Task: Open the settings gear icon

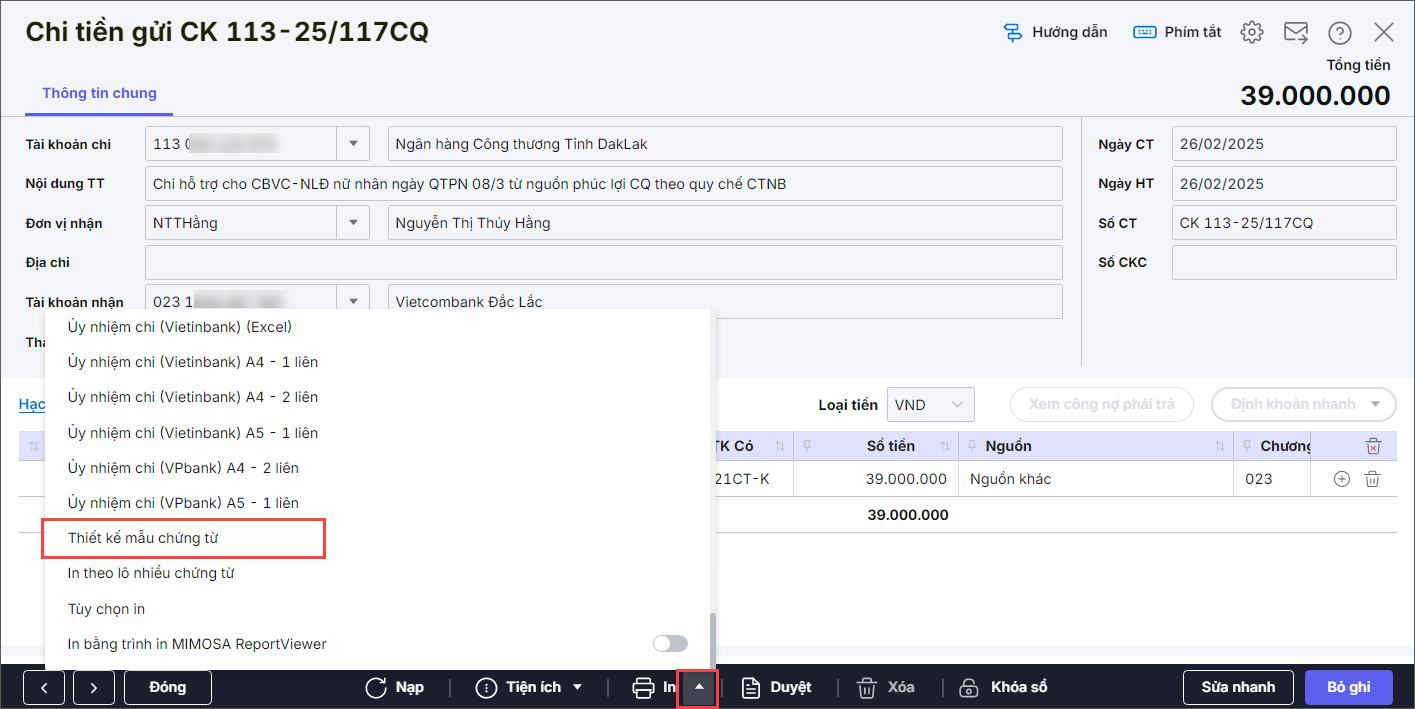Action: coord(1251,33)
